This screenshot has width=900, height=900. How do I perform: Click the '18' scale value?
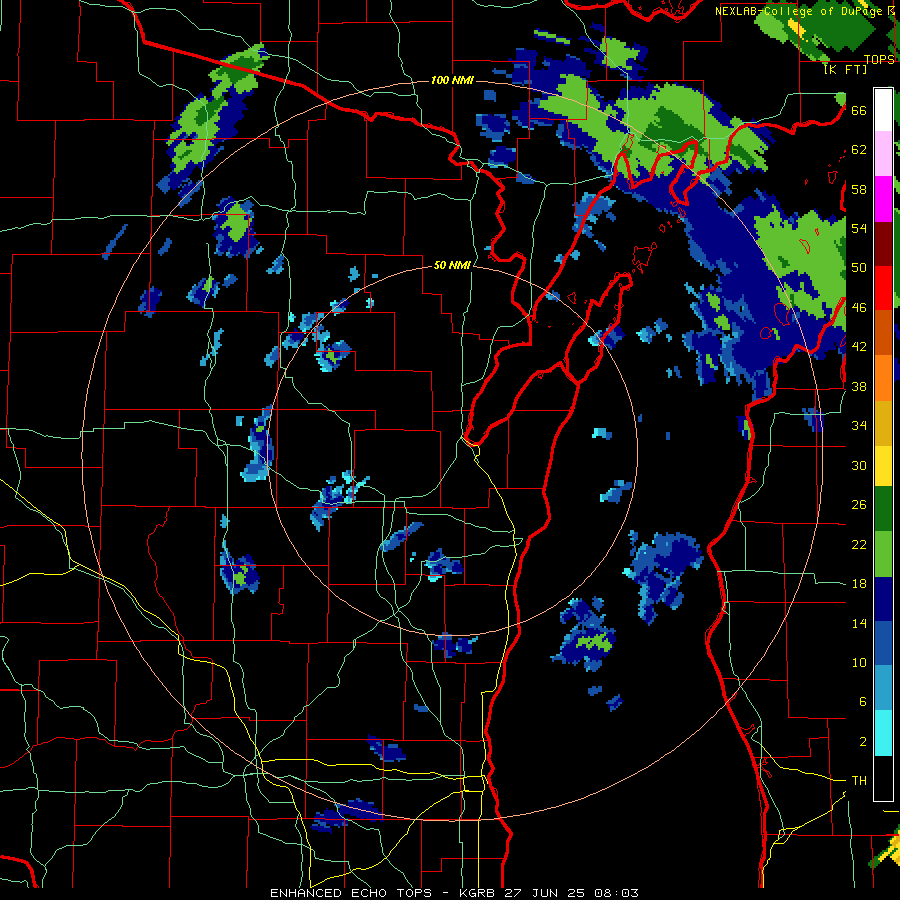[x=859, y=584]
